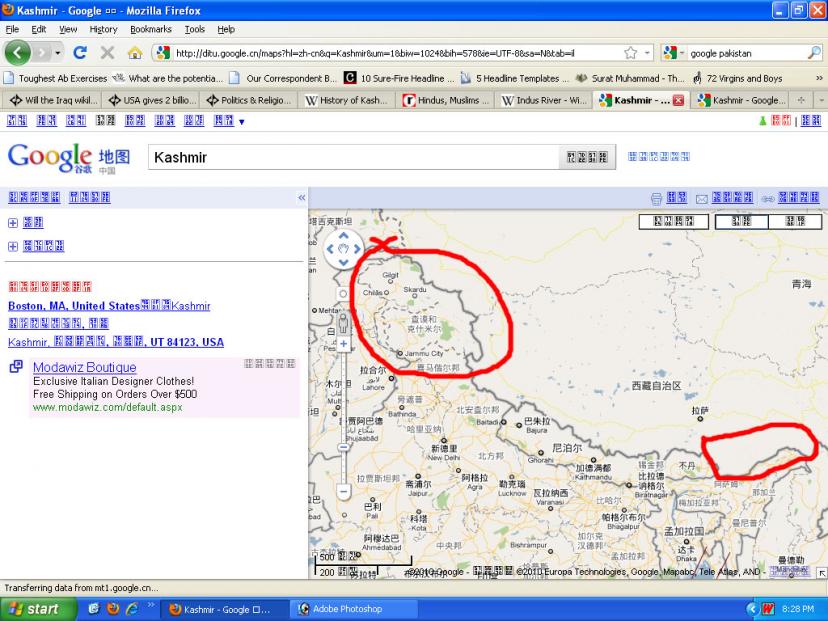Open the File menu
828x621 pixels.
pyautogui.click(x=12, y=30)
